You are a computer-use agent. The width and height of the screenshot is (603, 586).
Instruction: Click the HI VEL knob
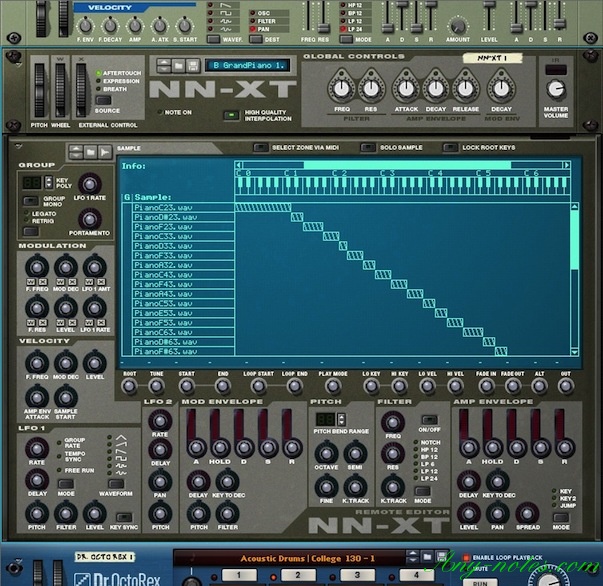[455, 386]
